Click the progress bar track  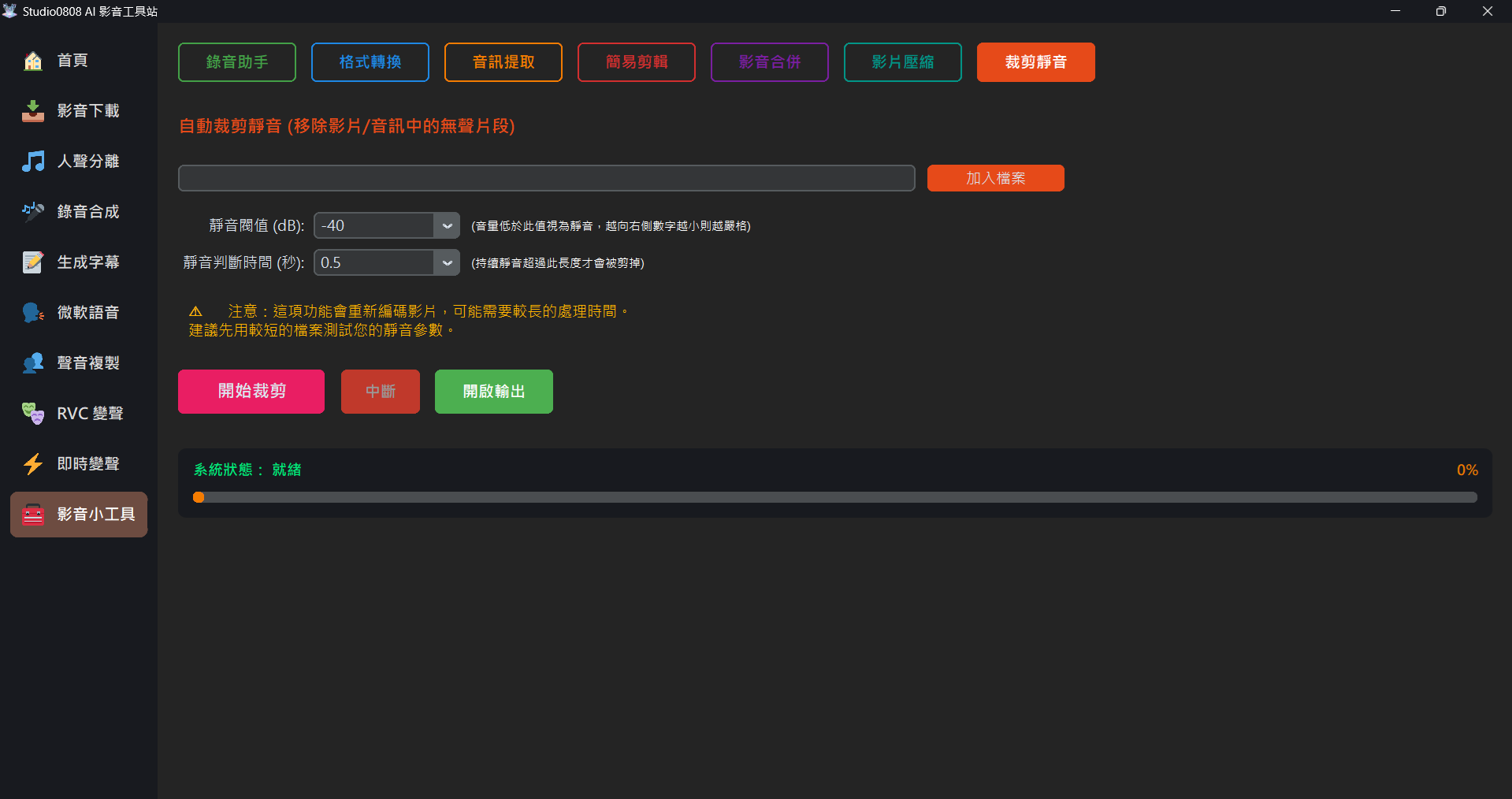point(835,497)
